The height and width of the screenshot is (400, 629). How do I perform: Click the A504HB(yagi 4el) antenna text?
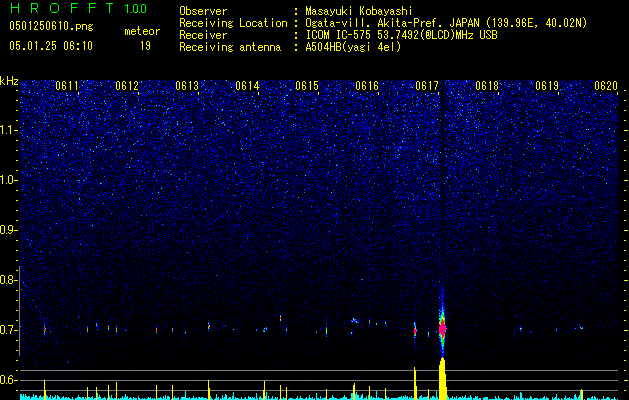point(353,47)
